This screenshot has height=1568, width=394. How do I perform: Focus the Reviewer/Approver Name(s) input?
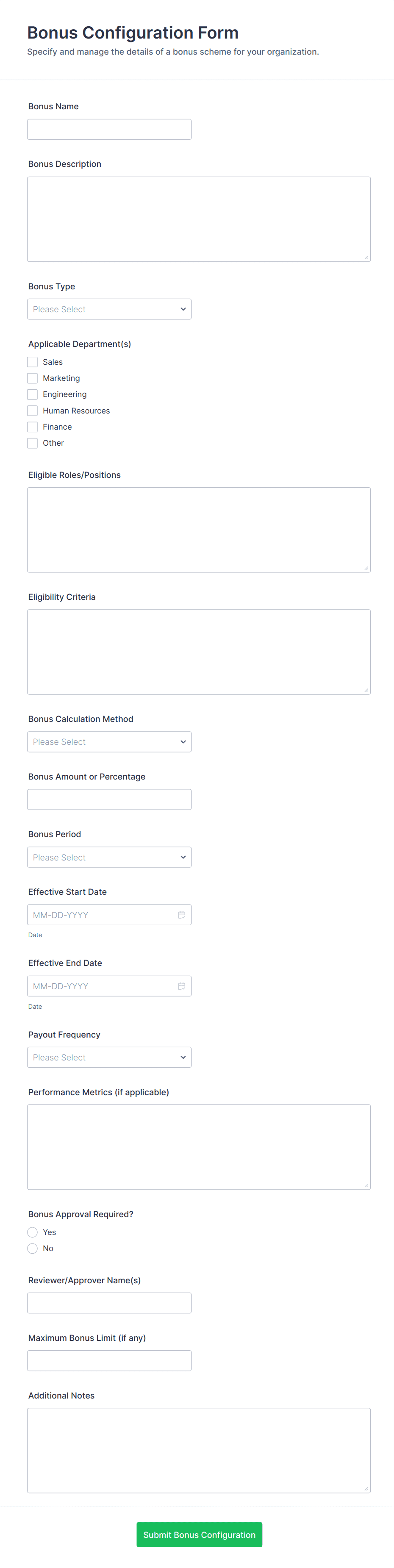pos(109,1303)
